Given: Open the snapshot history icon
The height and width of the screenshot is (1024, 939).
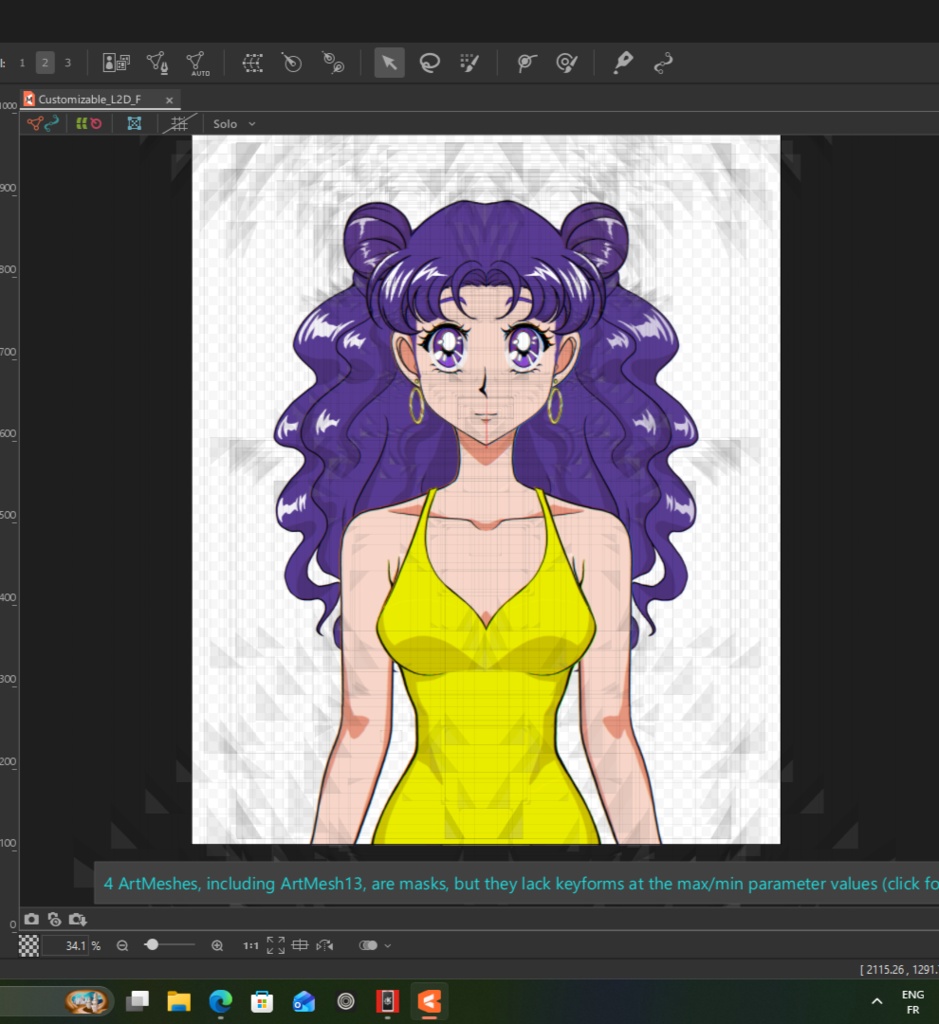Looking at the screenshot, I should pos(55,920).
